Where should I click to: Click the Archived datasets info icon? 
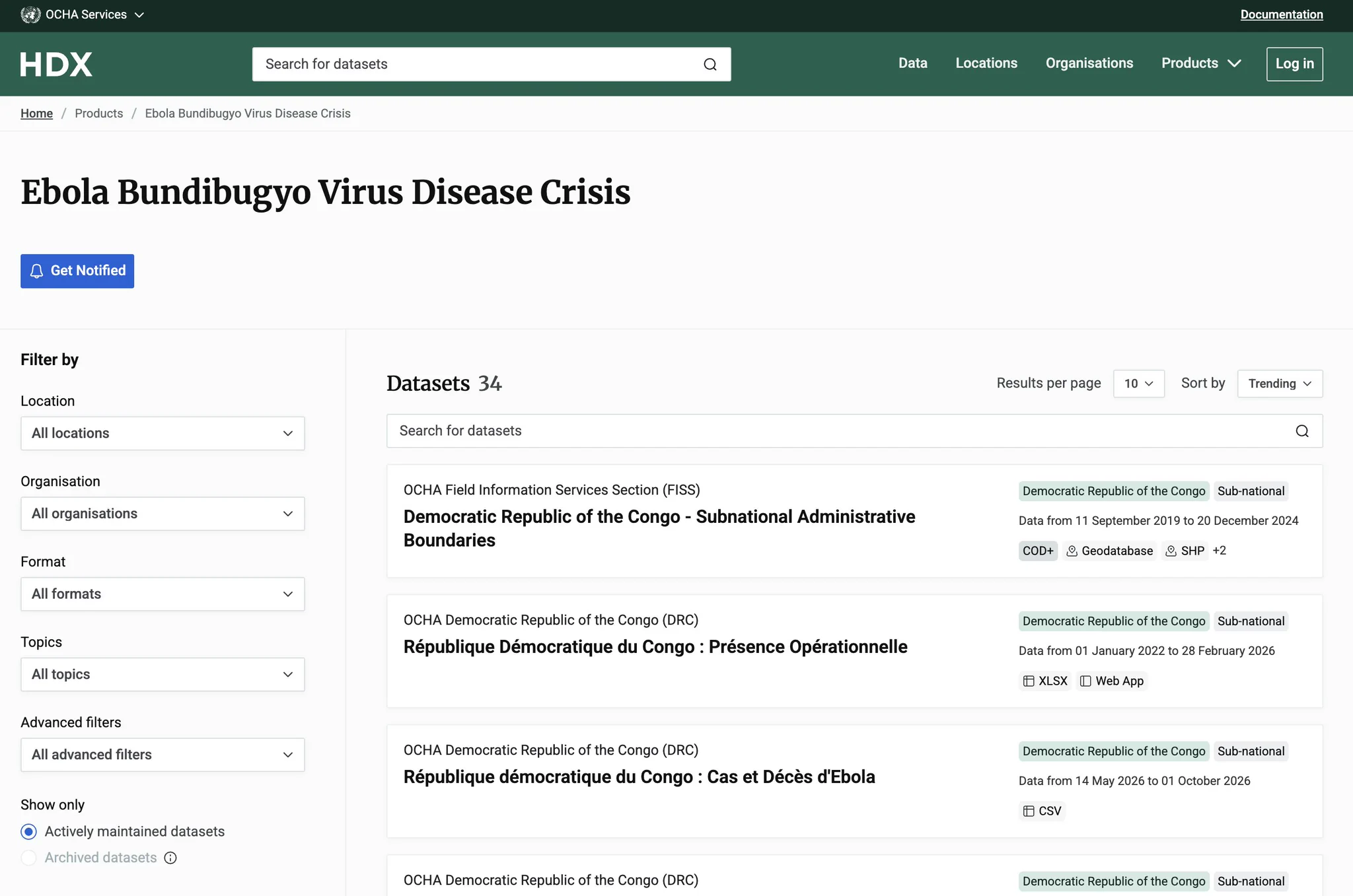170,858
